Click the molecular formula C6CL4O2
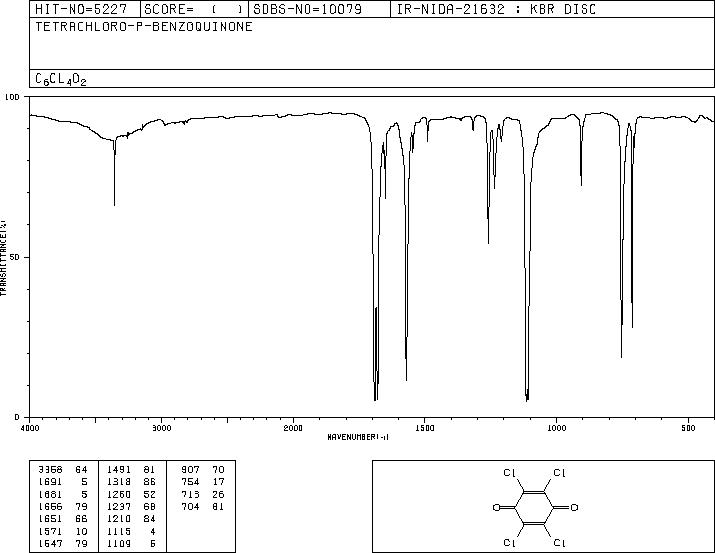This screenshot has width=715, height=553. click(x=61, y=79)
